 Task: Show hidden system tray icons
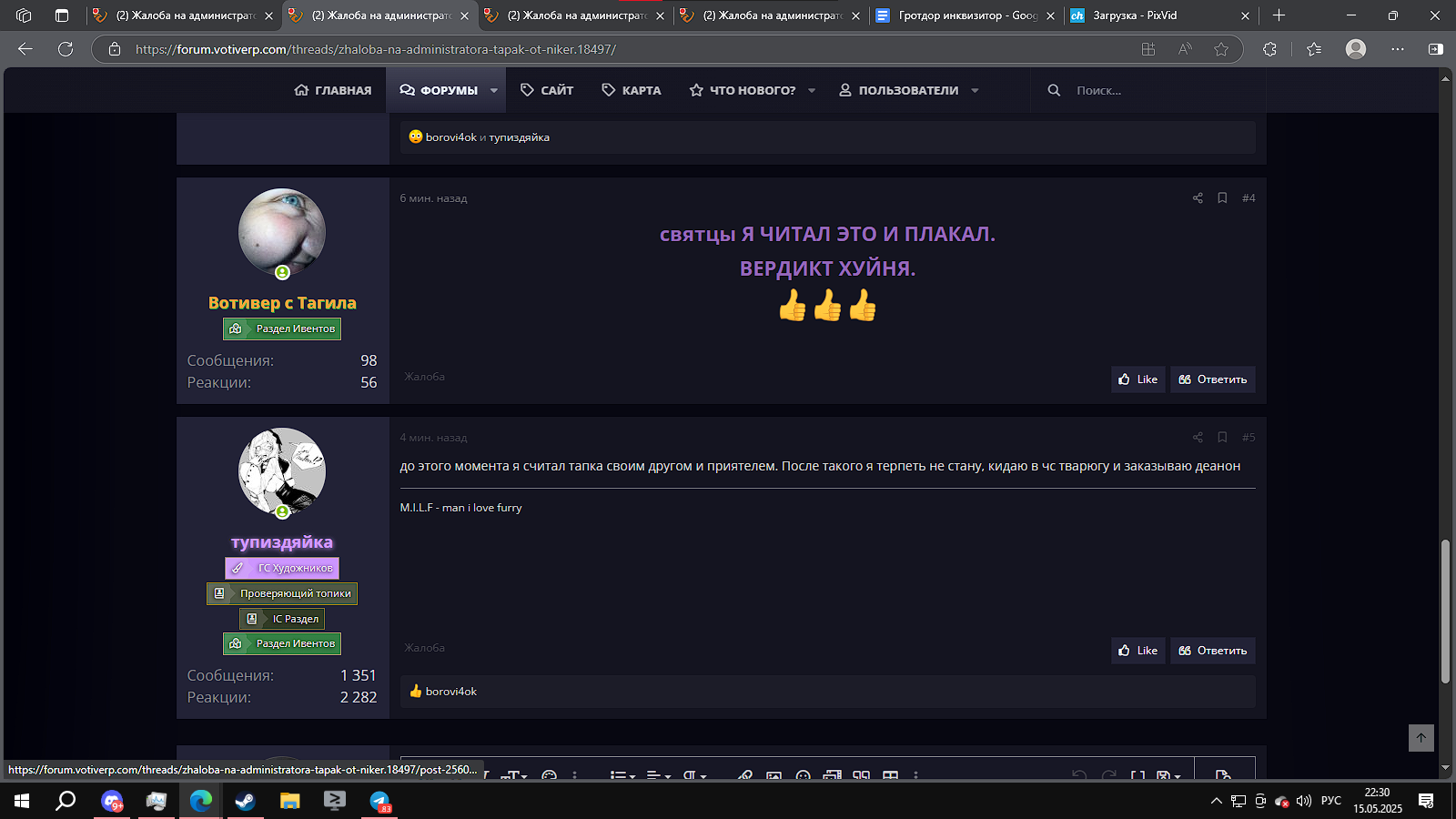click(x=1216, y=801)
